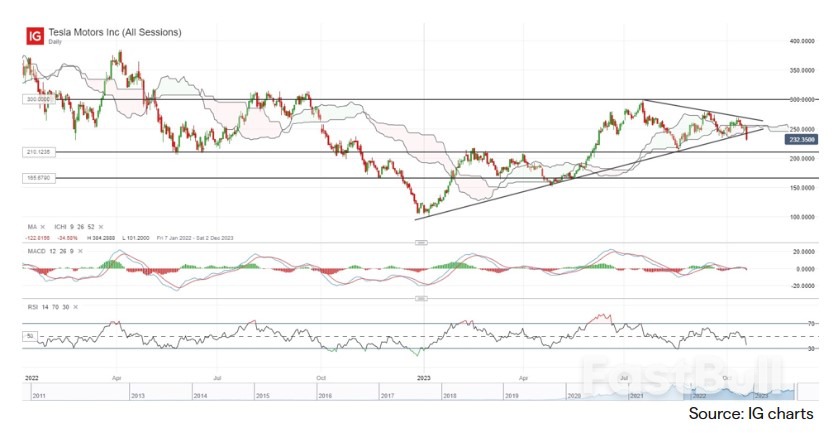The width and height of the screenshot is (834, 433).
Task: Click the RSI 70 axis label
Action: click(812, 323)
